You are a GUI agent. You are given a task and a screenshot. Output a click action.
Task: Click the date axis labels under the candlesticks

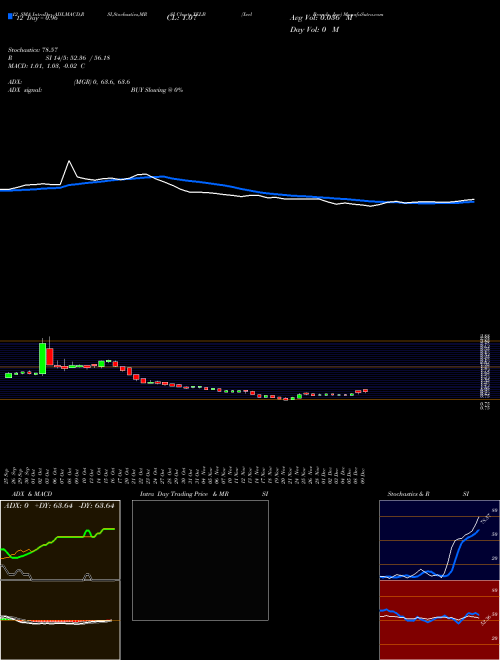(x=184, y=474)
